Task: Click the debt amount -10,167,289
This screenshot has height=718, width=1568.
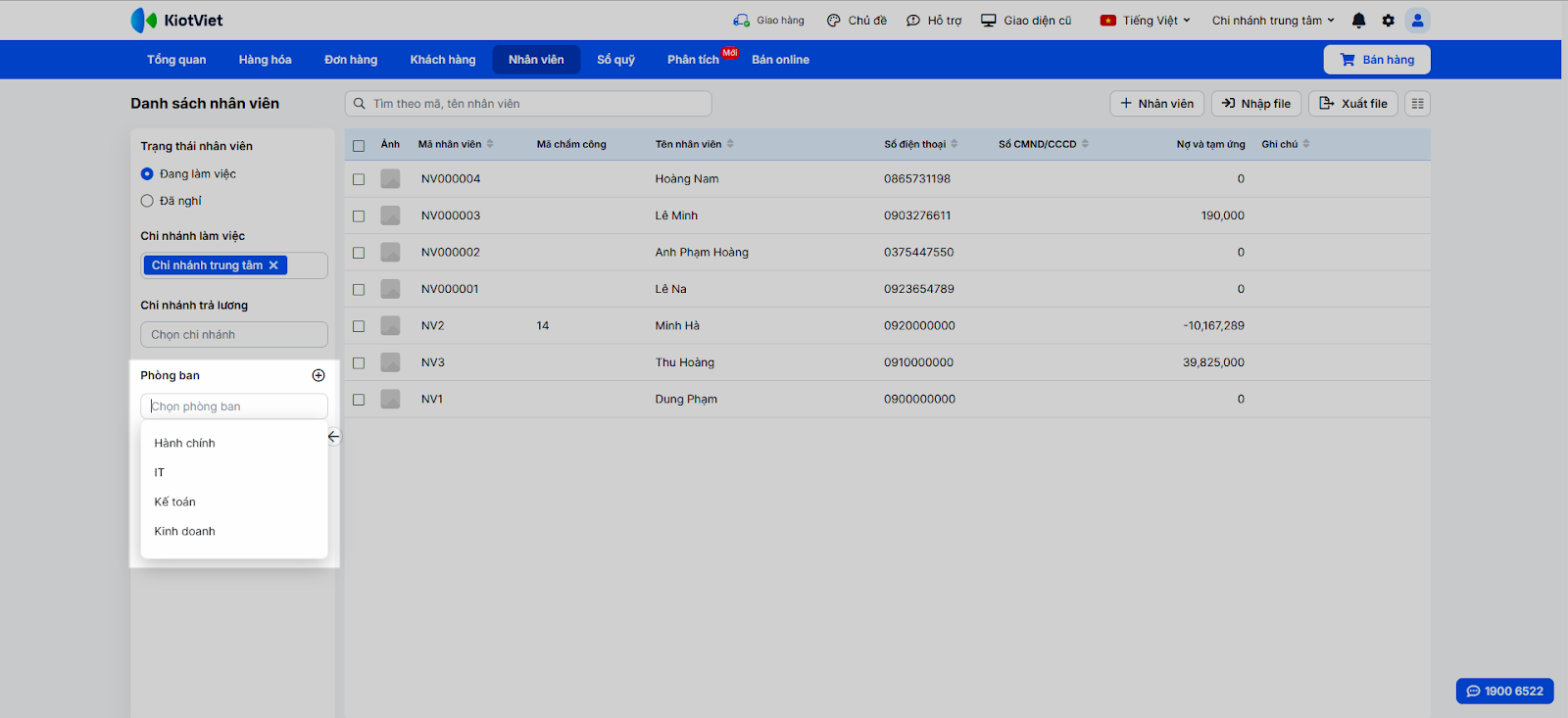Action: tap(1213, 326)
